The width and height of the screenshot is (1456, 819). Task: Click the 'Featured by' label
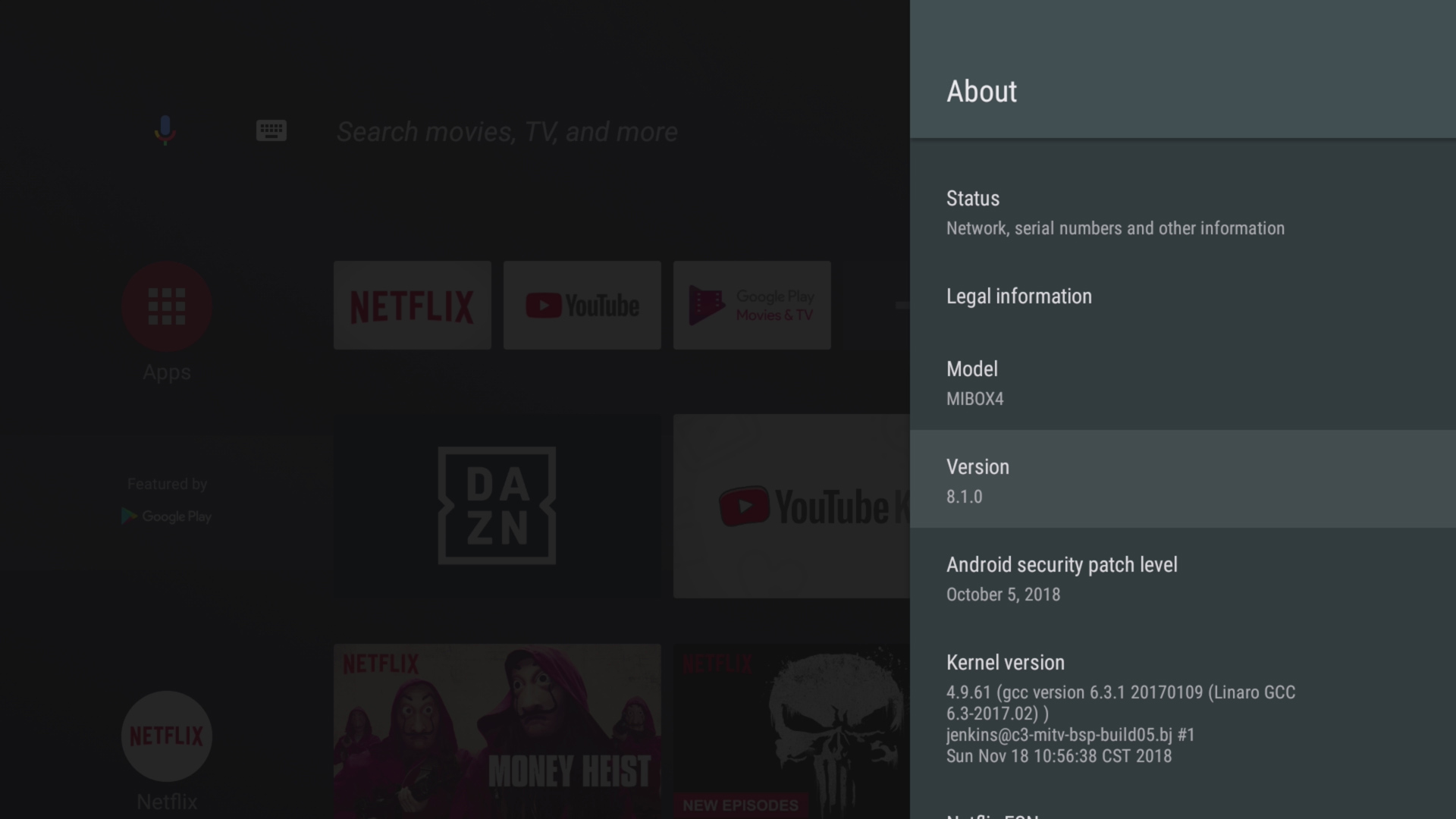(167, 484)
